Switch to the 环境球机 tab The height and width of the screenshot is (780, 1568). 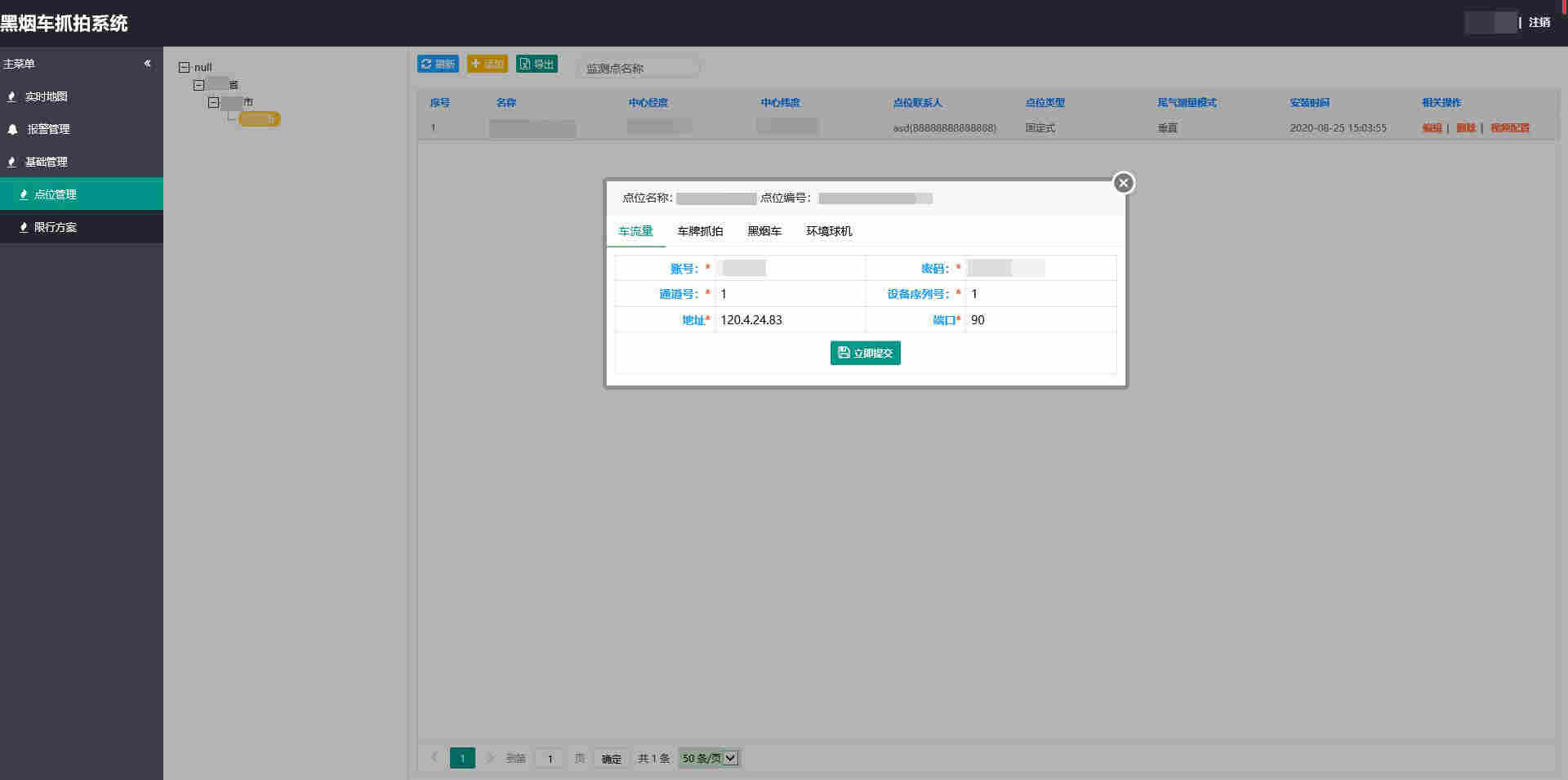(829, 231)
